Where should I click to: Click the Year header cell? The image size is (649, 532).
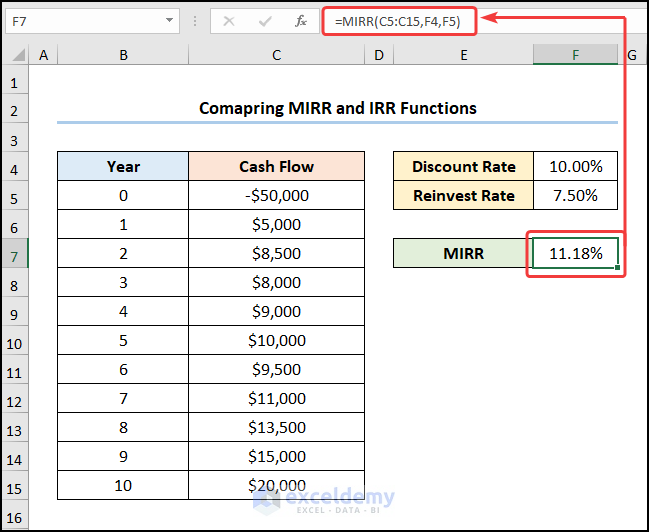123,167
